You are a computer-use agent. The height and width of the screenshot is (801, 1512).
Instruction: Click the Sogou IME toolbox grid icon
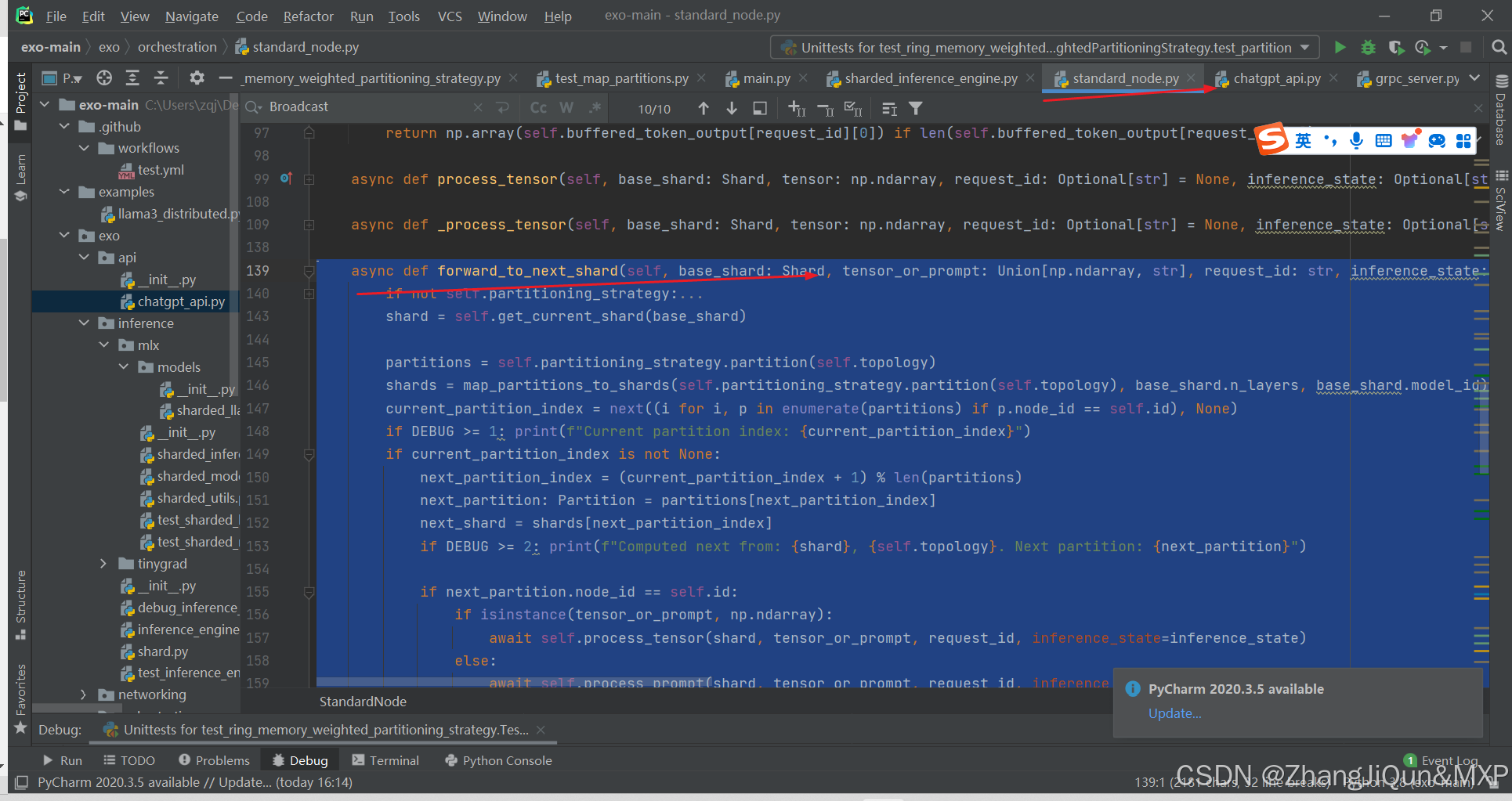[x=1463, y=140]
